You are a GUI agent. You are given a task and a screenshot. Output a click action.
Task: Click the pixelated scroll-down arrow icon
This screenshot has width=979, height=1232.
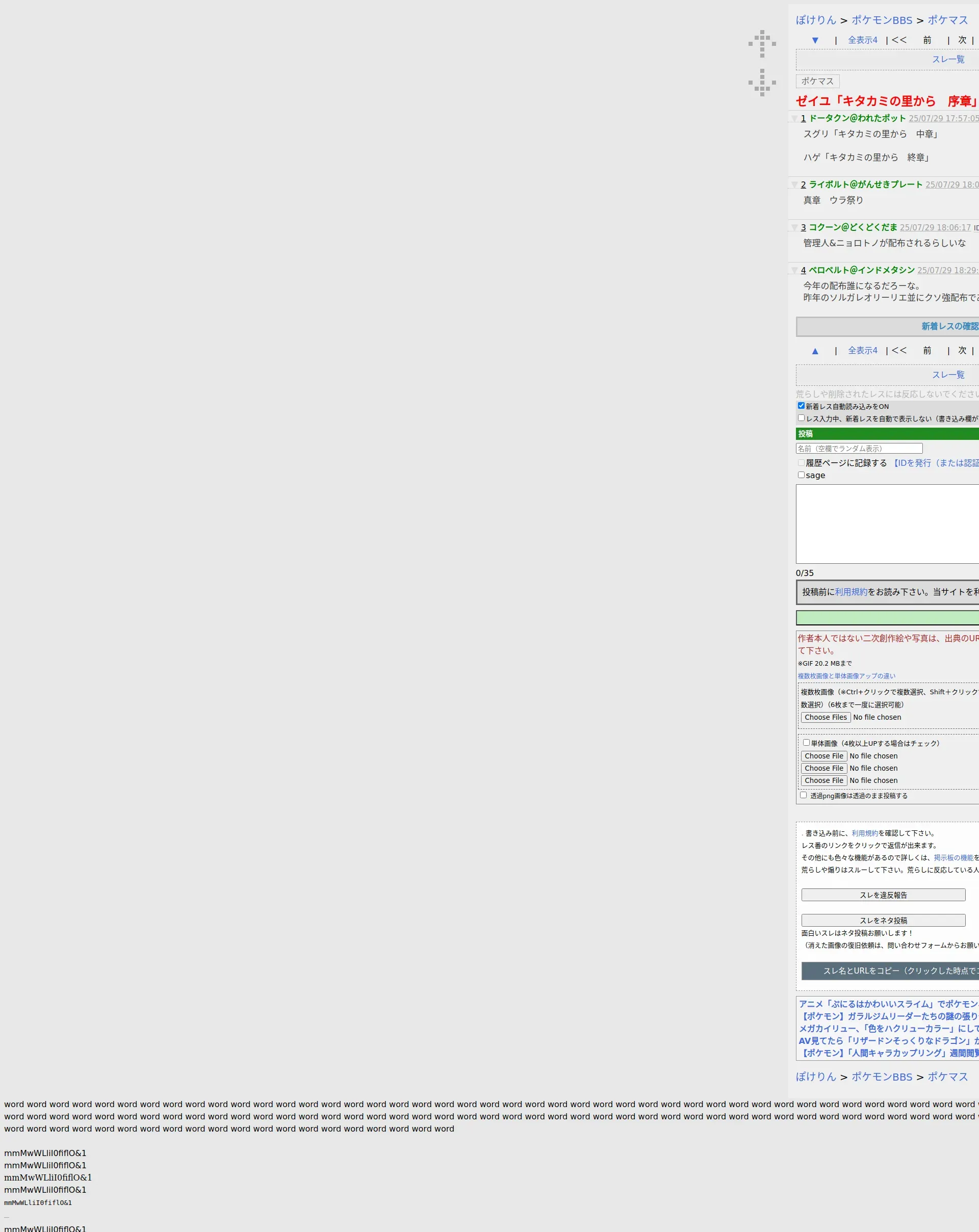pos(762,82)
